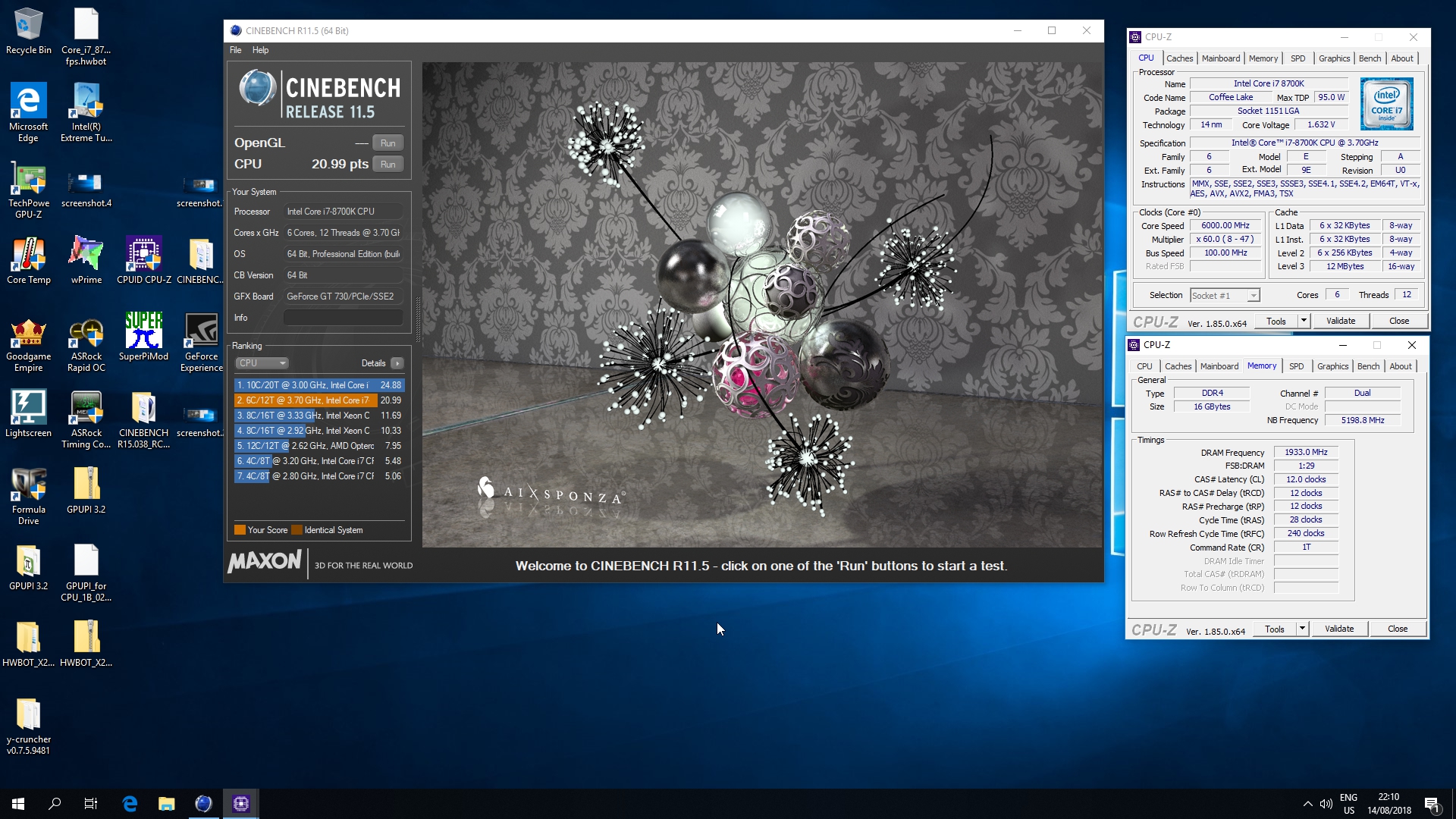Open File Explorer from the taskbar
Viewport: 1456px width, 819px height.
pyautogui.click(x=166, y=804)
